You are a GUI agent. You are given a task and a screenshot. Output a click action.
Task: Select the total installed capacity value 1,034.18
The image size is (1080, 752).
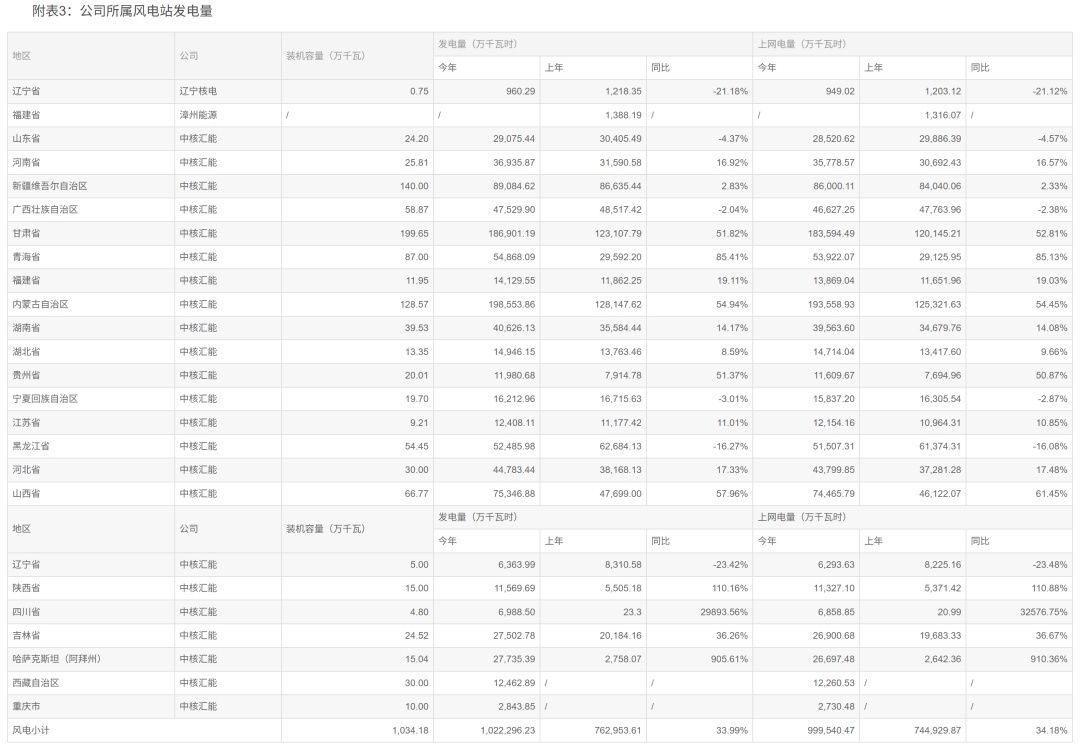(410, 730)
